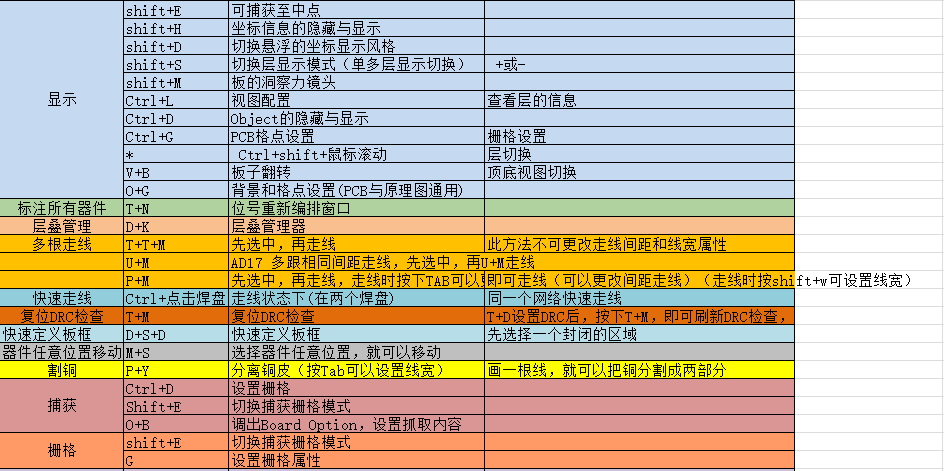Click the T+N shortcut cell
The width and height of the screenshot is (944, 471).
coord(176,208)
